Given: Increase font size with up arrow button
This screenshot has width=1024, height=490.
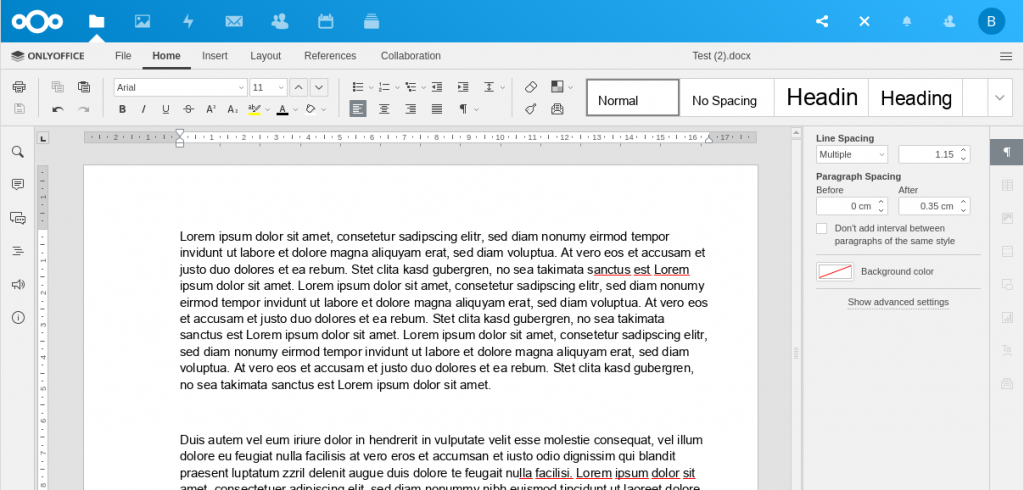Looking at the screenshot, I should [x=298, y=87].
